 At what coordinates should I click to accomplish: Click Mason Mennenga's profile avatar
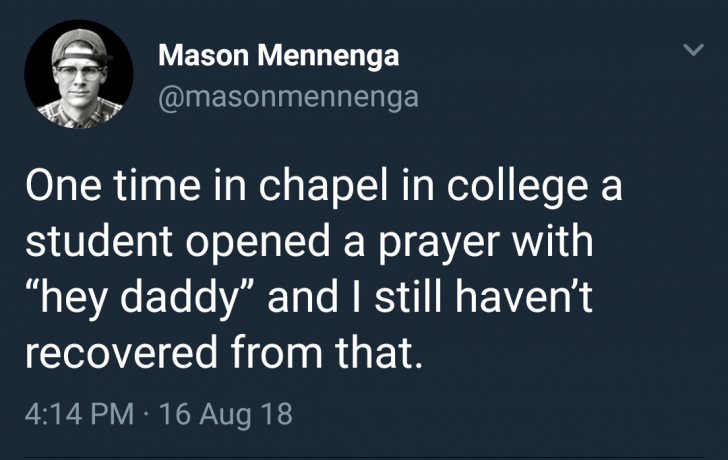coord(78,74)
